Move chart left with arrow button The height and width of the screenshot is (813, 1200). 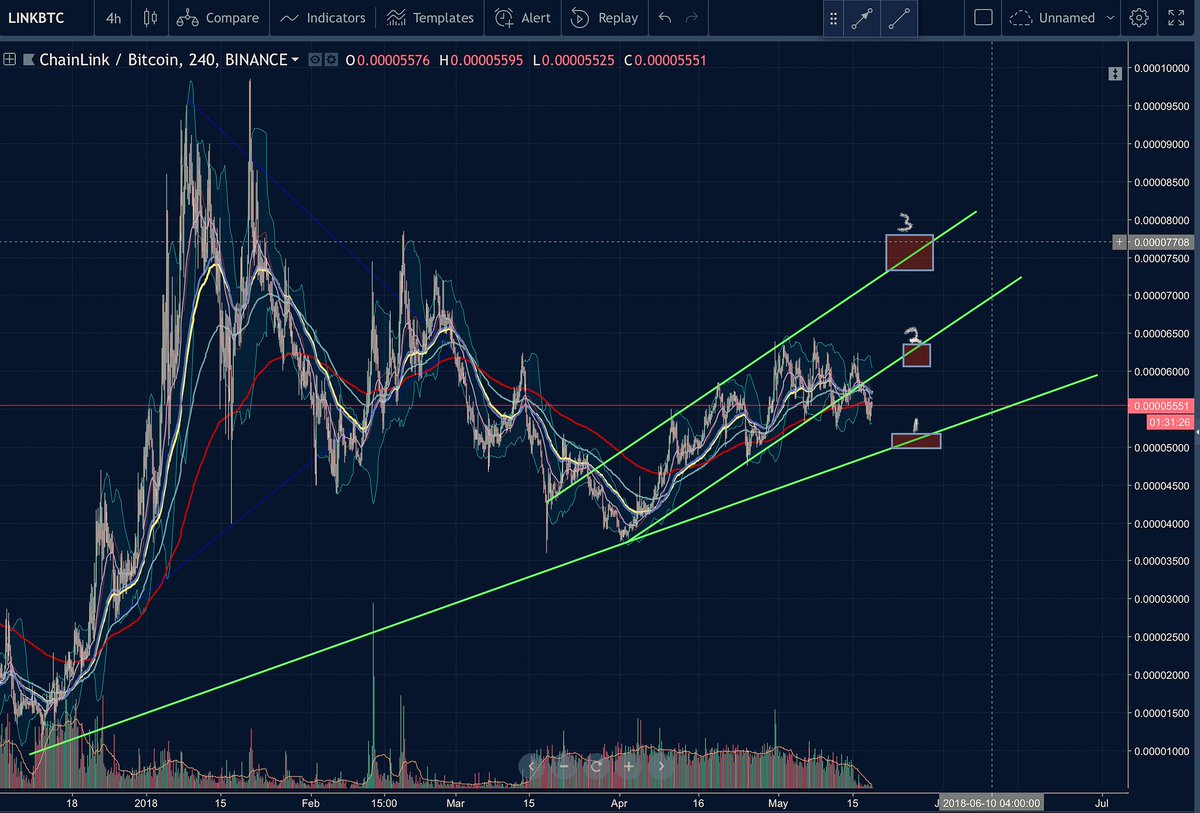[531, 766]
